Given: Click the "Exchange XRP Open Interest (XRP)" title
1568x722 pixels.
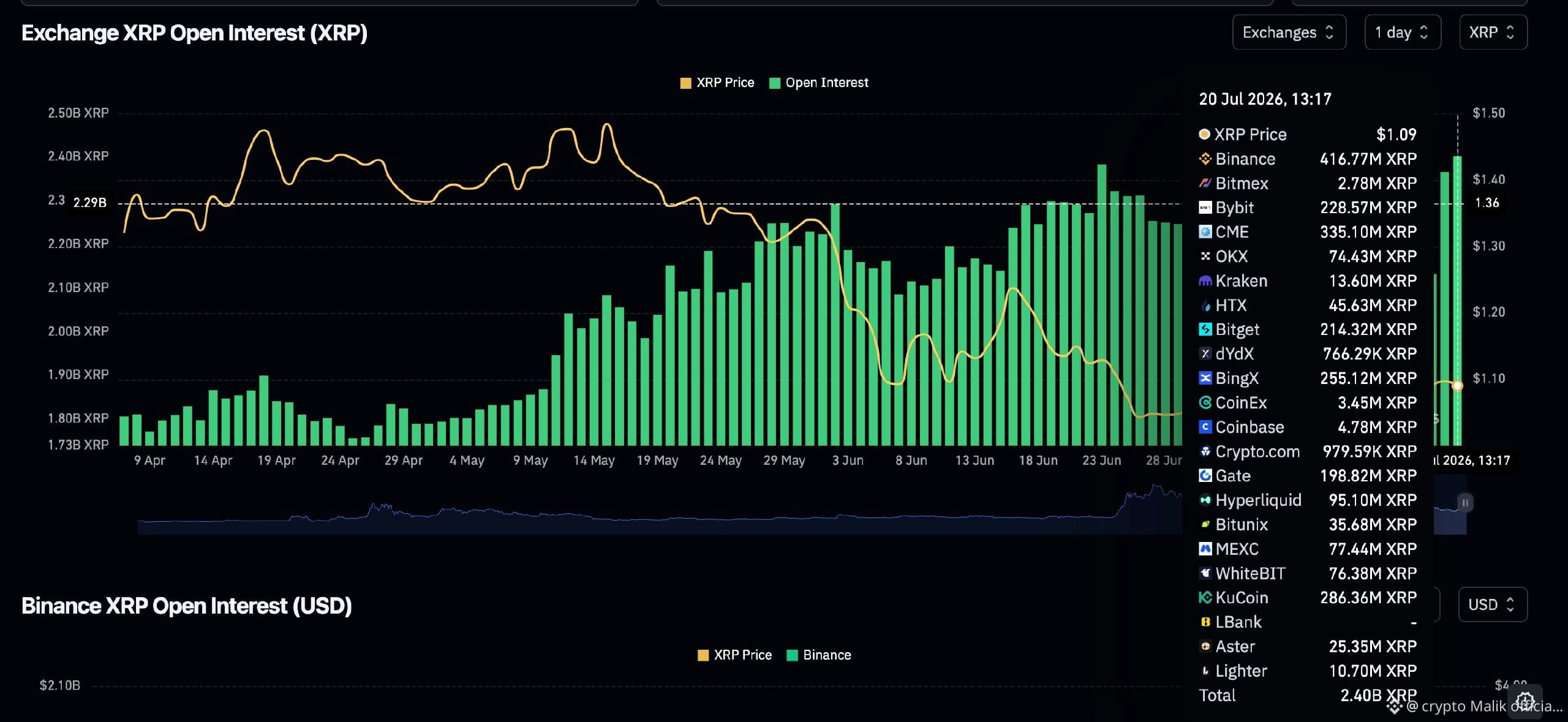Looking at the screenshot, I should 194,33.
